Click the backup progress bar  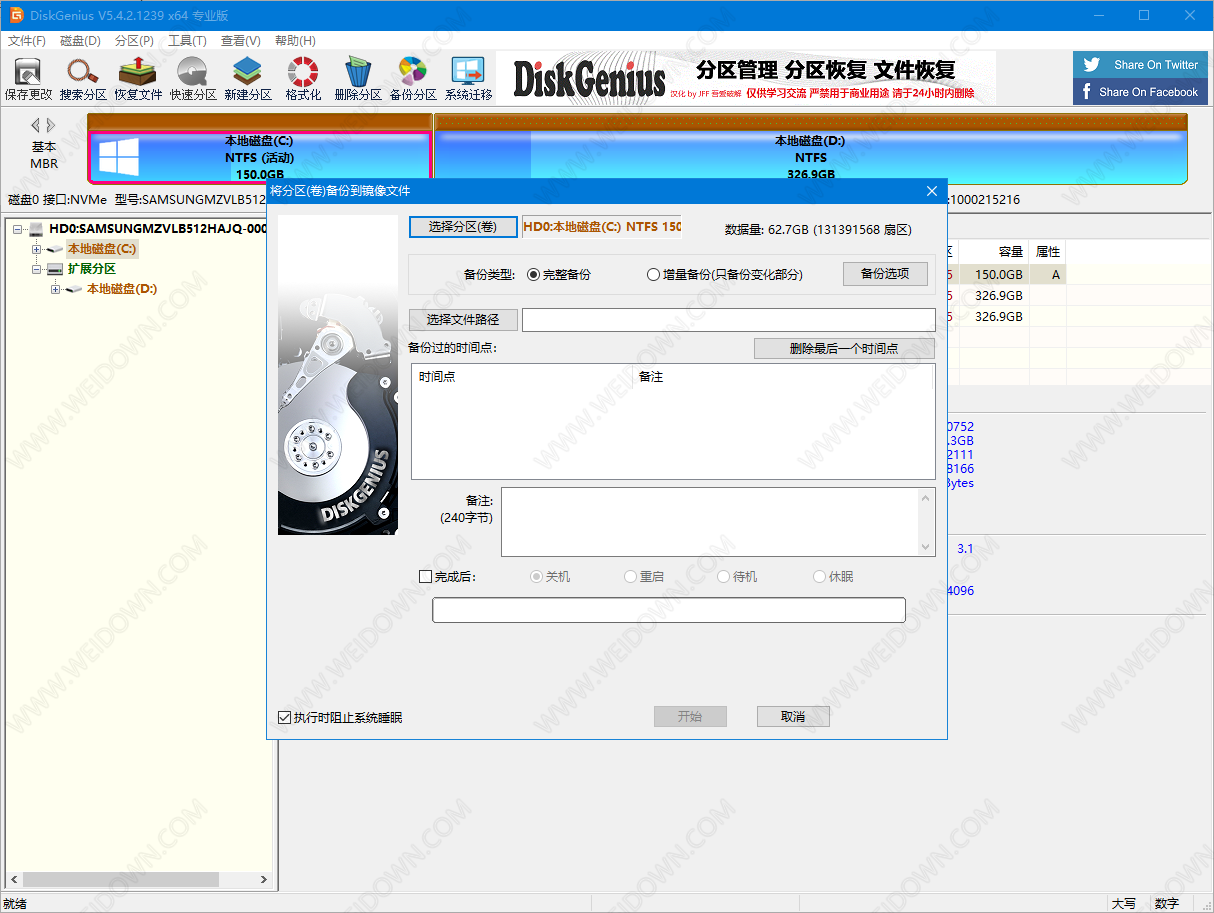(x=669, y=610)
